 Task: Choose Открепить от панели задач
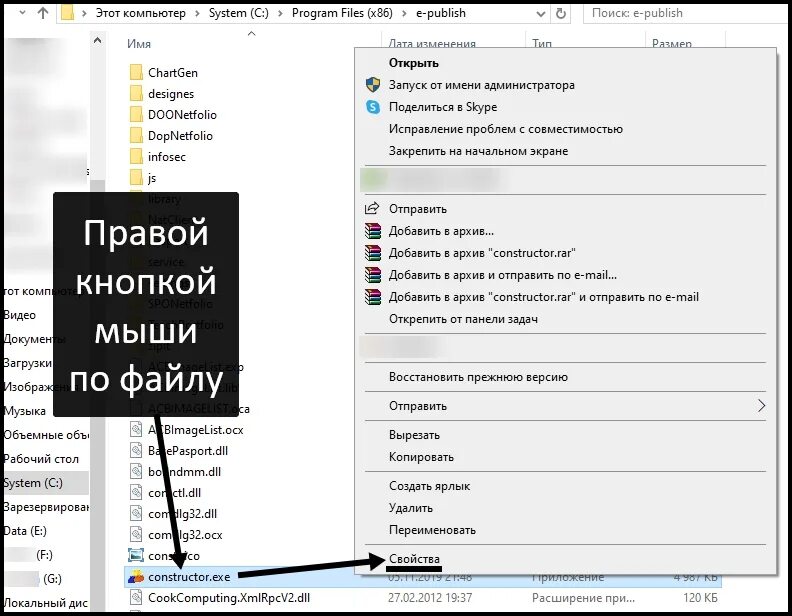(x=463, y=319)
